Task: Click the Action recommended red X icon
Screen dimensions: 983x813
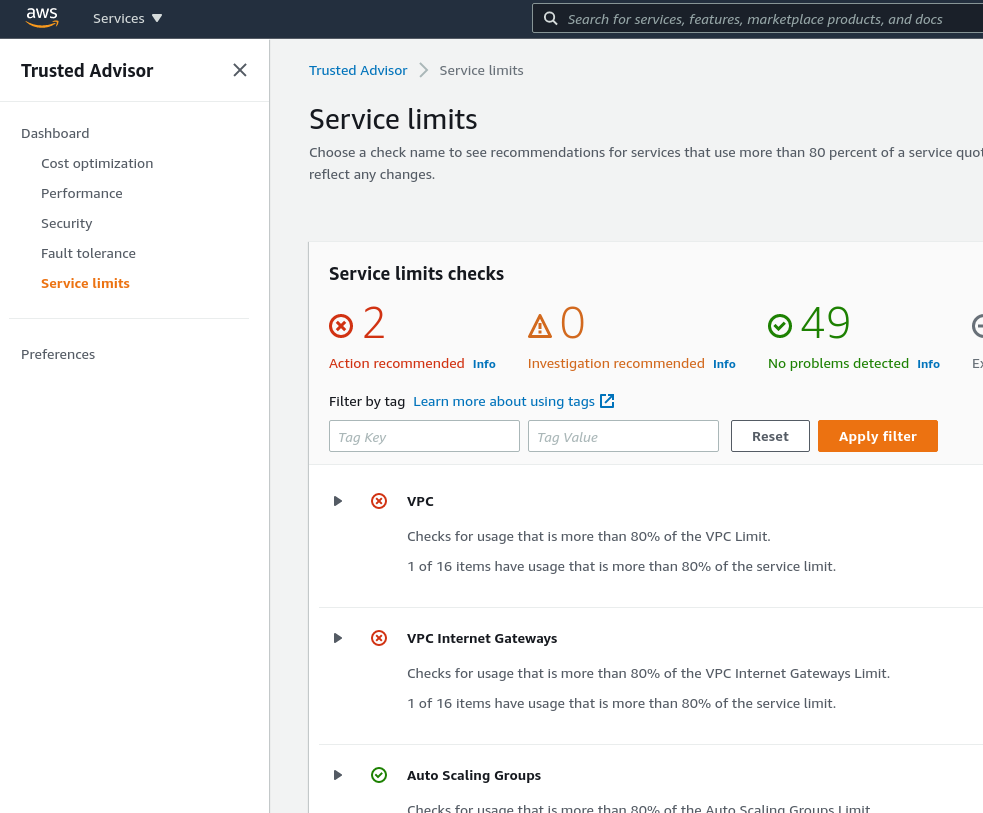Action: 341,326
